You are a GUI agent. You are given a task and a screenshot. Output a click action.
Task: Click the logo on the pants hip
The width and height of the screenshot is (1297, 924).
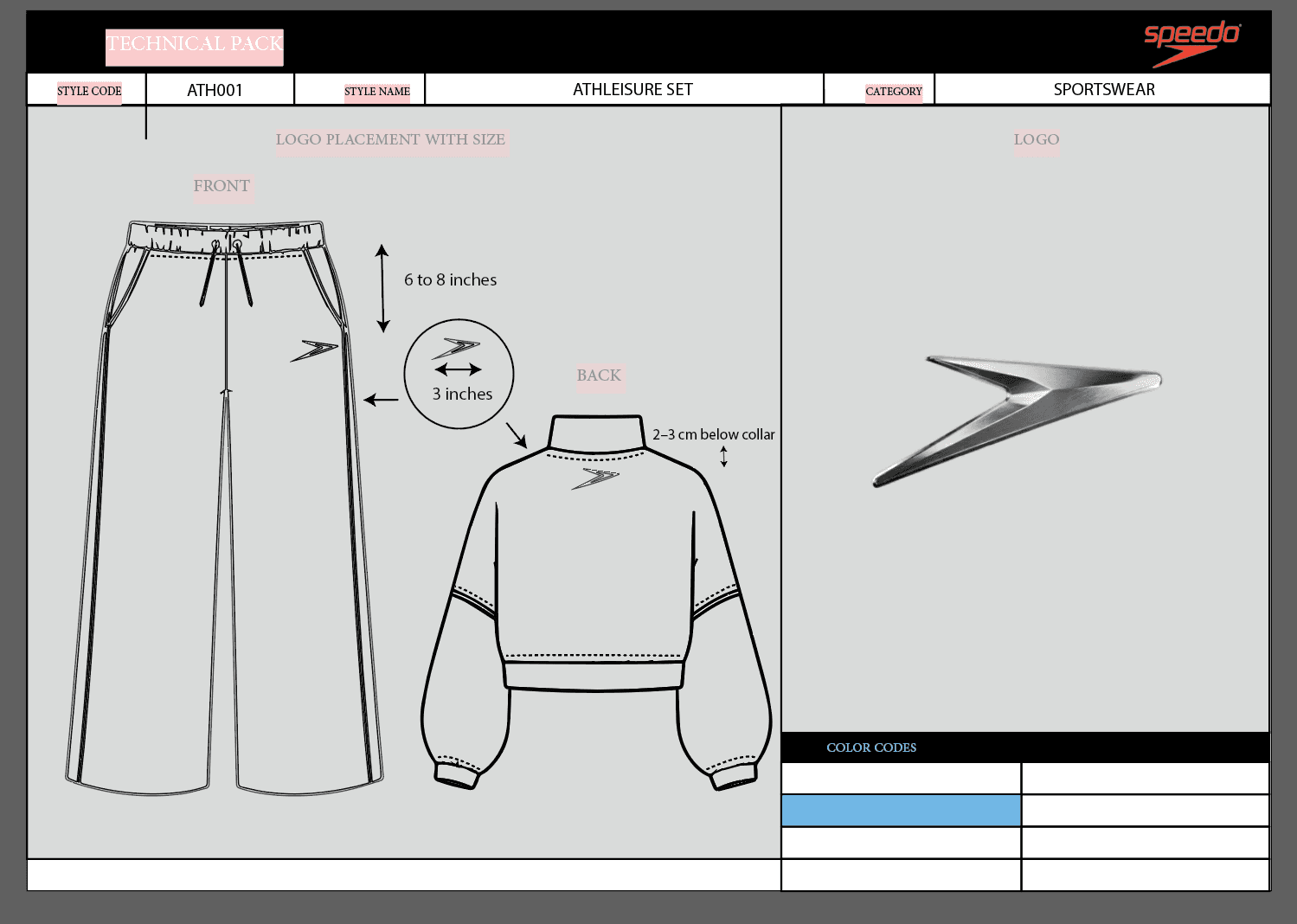[x=314, y=350]
